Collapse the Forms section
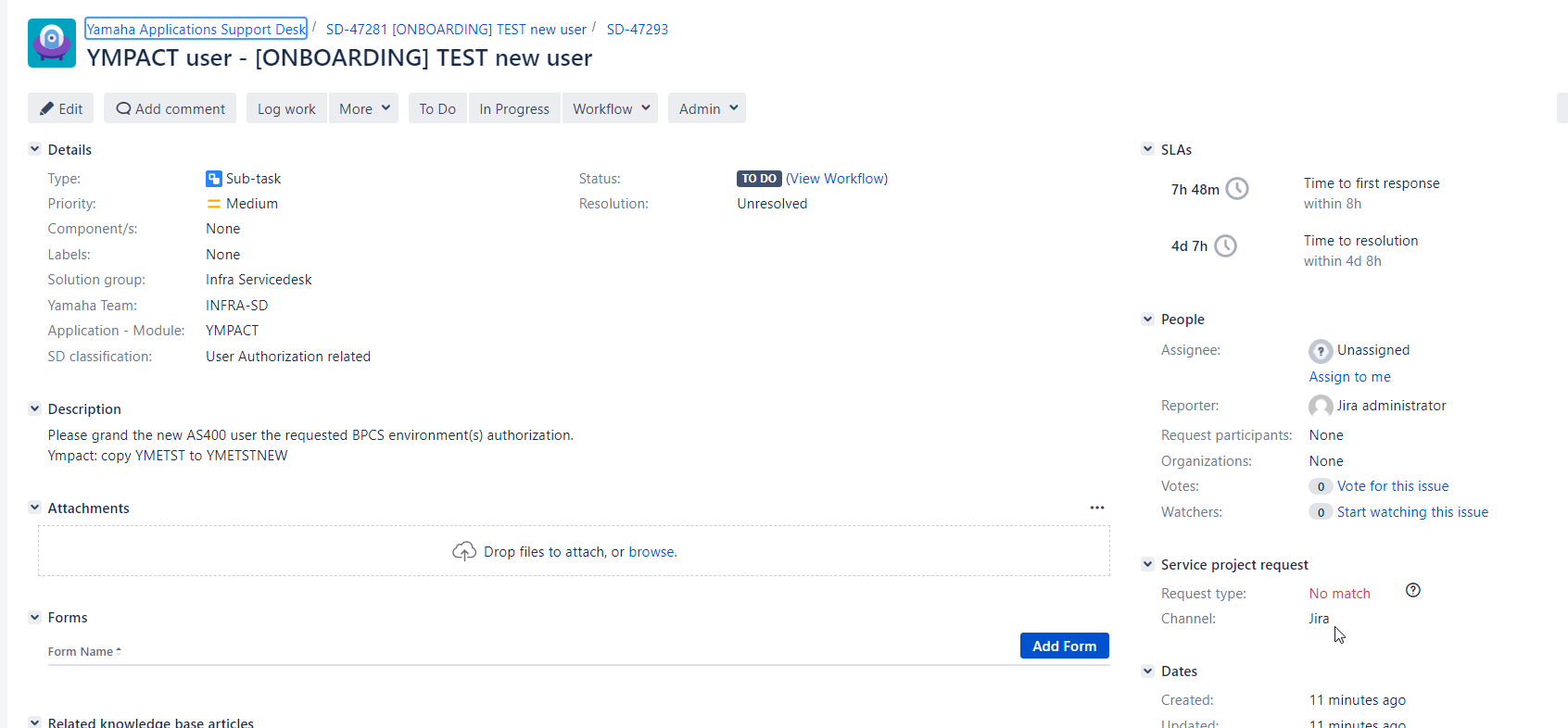This screenshot has width=1568, height=728. [34, 617]
